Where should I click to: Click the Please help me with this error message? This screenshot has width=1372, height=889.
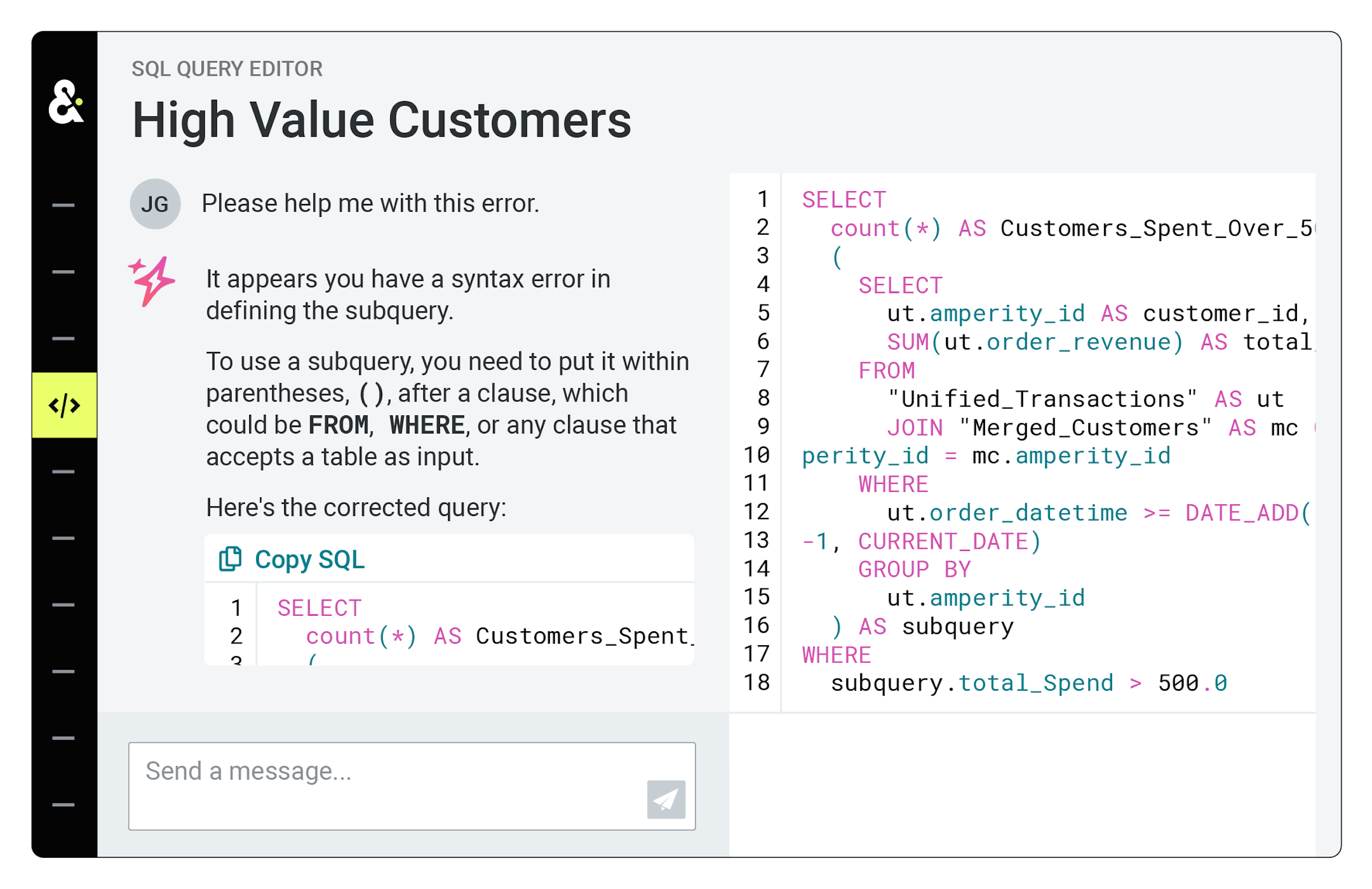370,204
